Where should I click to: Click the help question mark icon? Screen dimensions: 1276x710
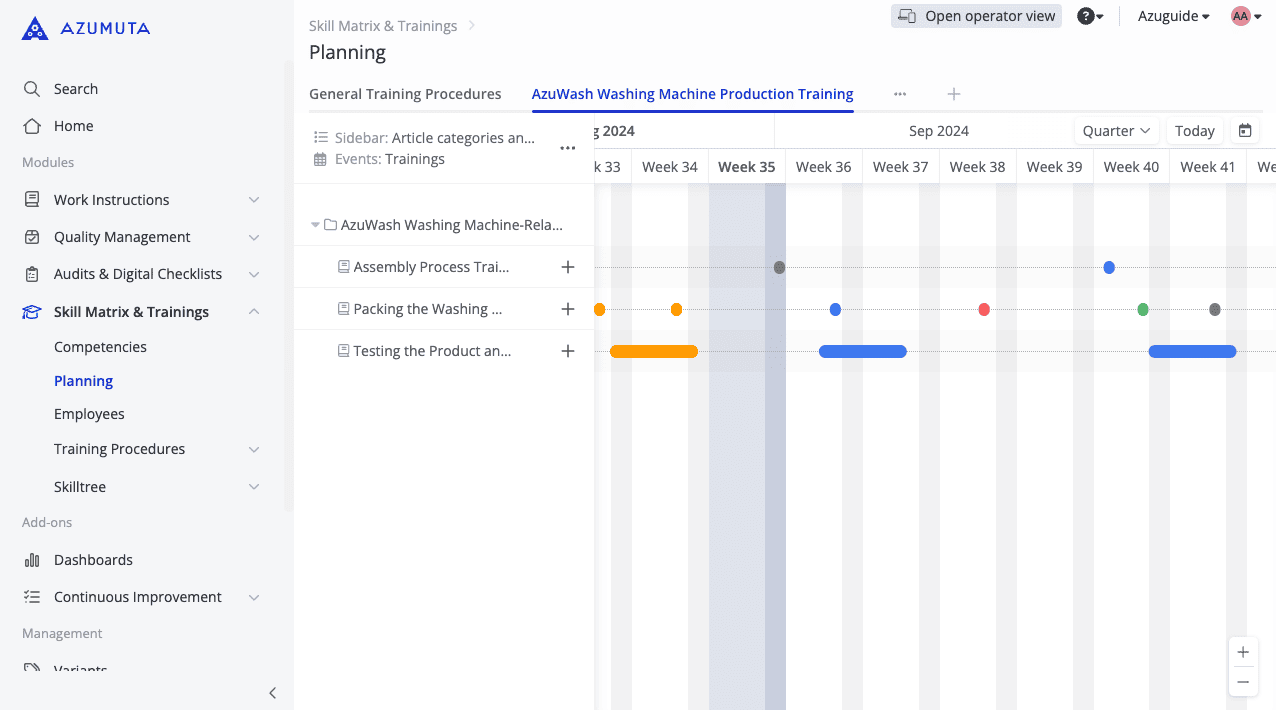pyautogui.click(x=1085, y=16)
